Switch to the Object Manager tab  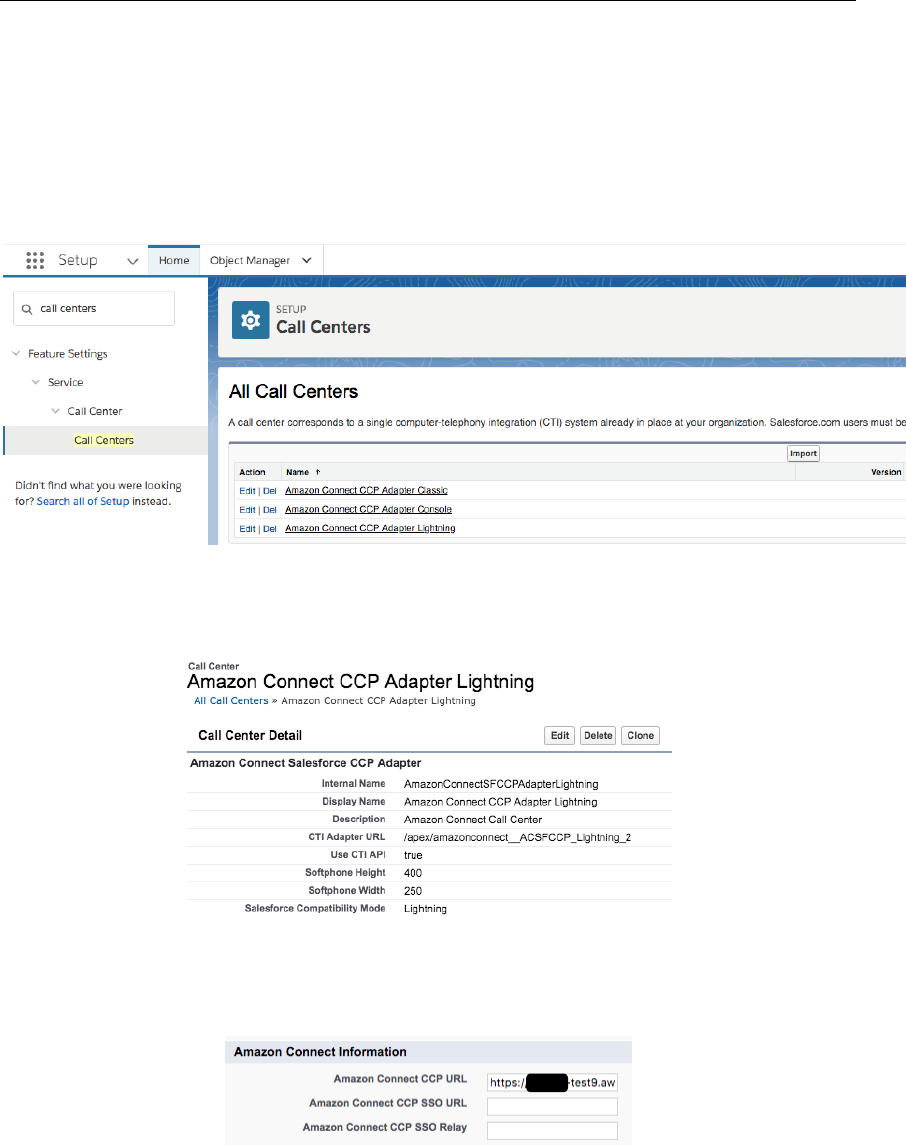tap(250, 260)
